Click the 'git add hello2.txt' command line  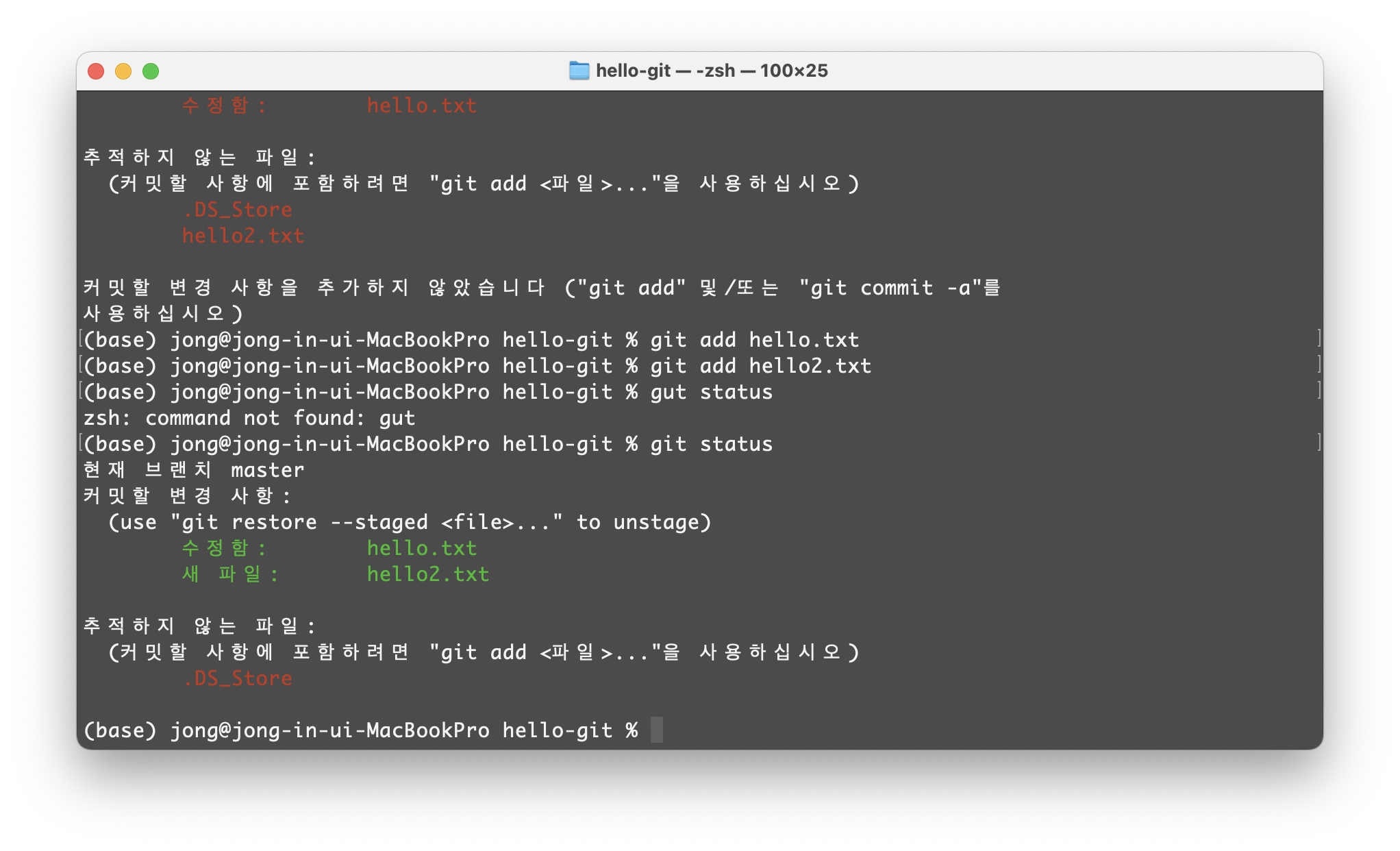[x=760, y=366]
